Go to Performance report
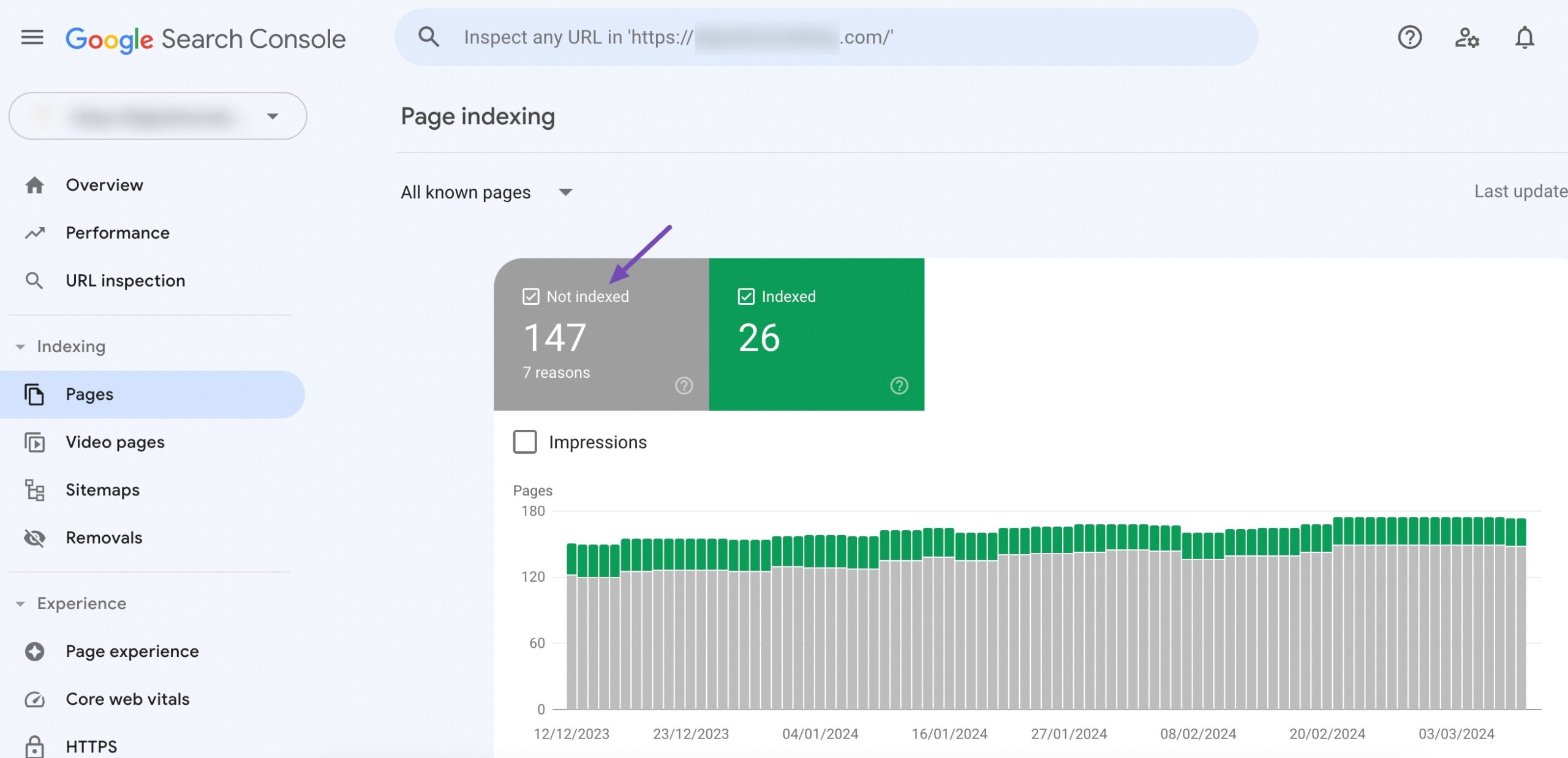This screenshot has height=758, width=1568. tap(152, 233)
